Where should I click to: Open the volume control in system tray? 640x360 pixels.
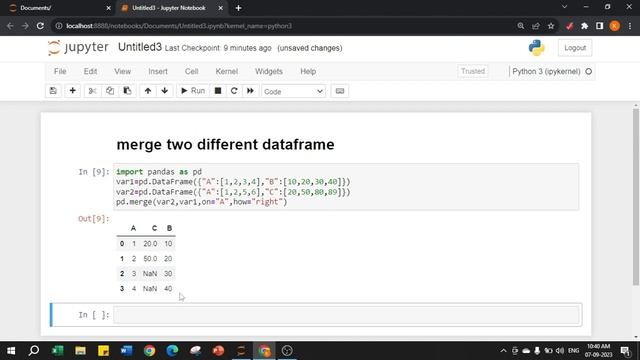[x=560, y=351]
